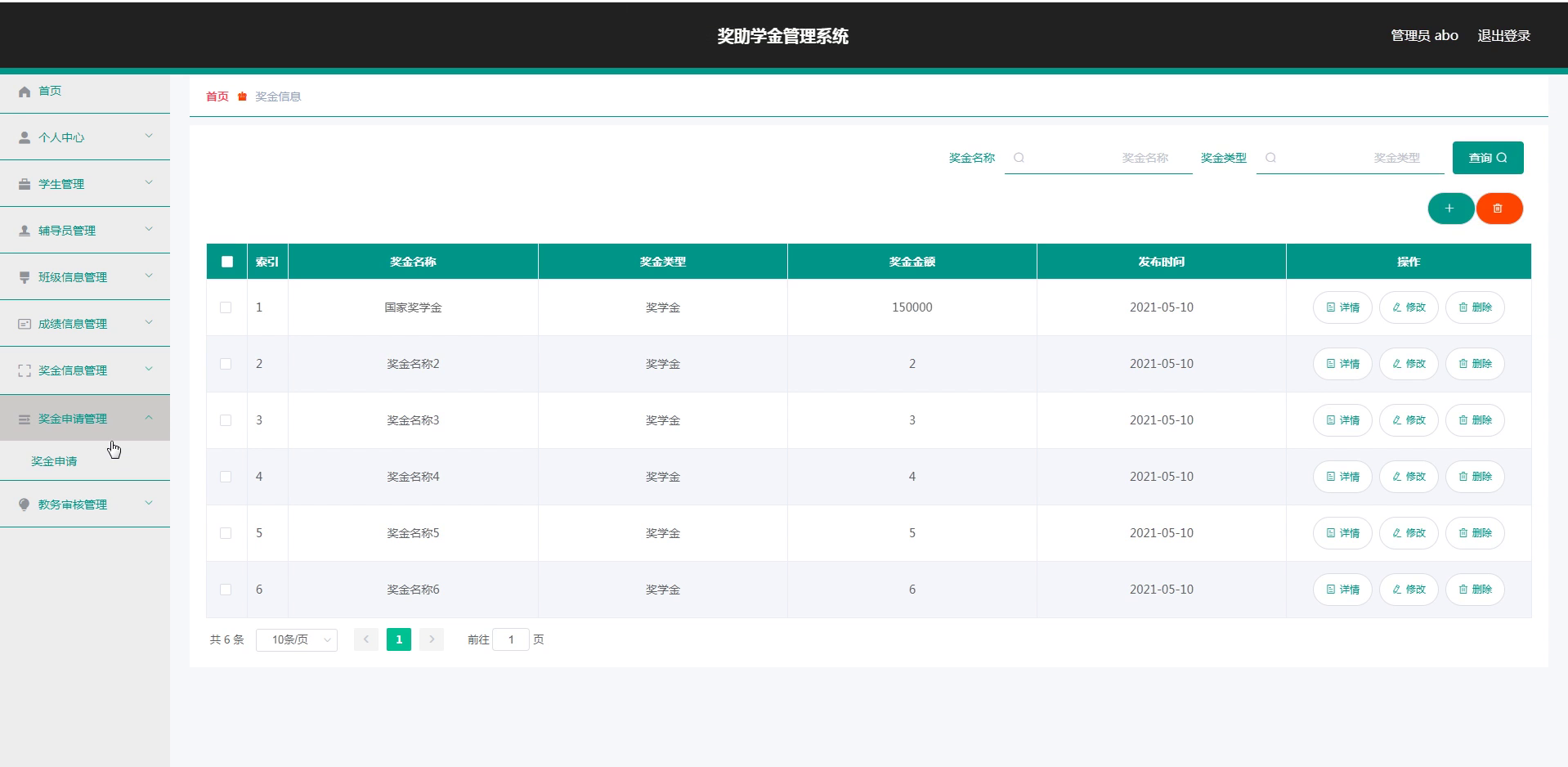Expand 教务审核管理 with its chevron arrow
The image size is (1568, 767).
[x=149, y=503]
